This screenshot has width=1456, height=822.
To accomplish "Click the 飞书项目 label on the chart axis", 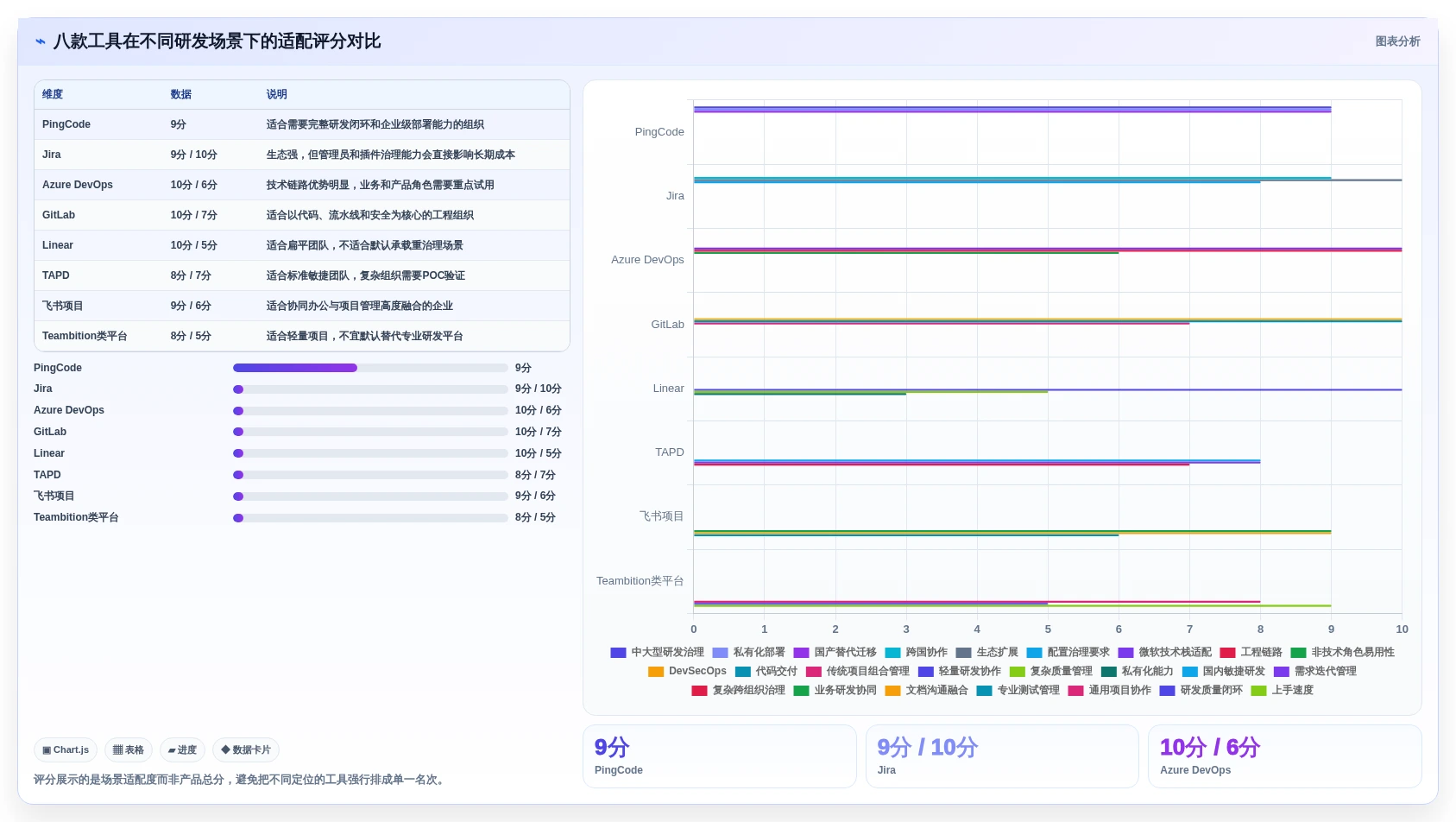I will click(x=662, y=516).
